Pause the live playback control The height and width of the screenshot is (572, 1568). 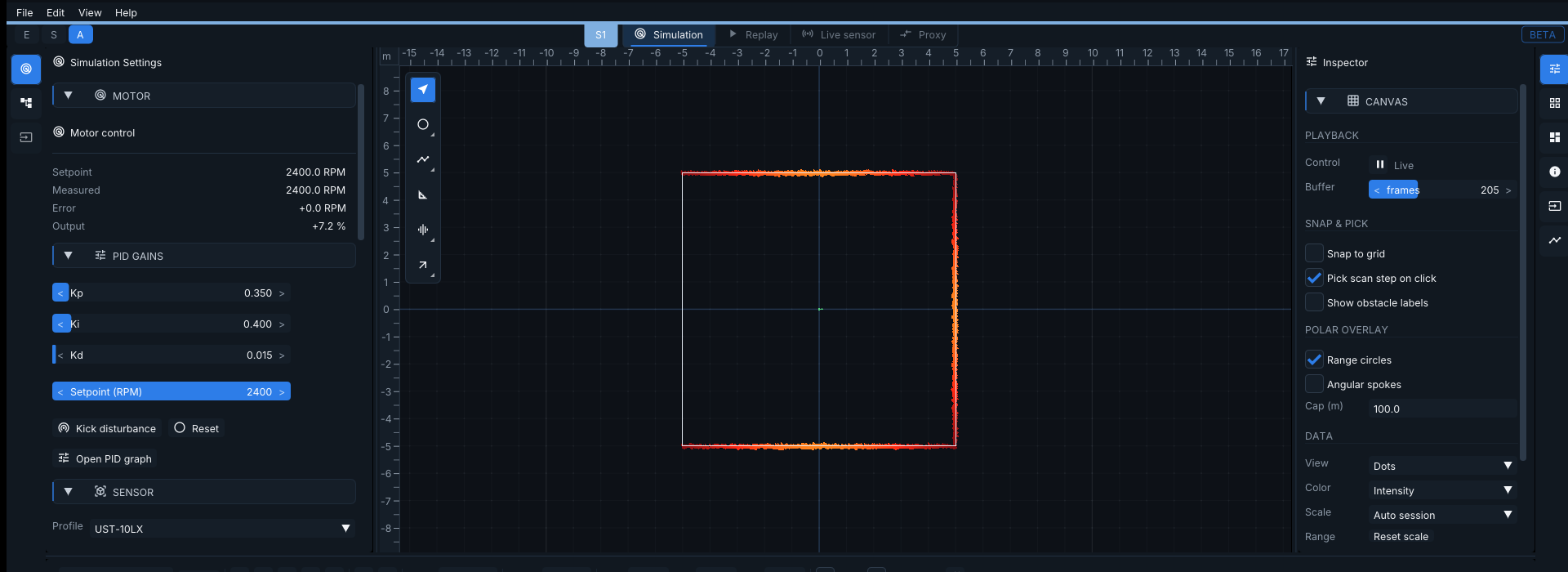(1380, 164)
